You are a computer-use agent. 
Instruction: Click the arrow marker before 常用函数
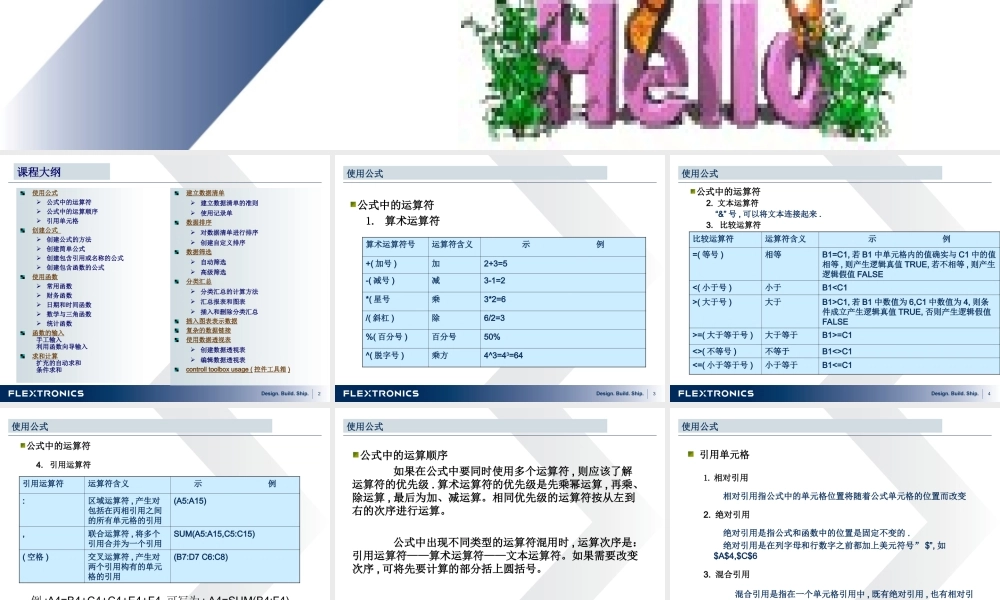click(39, 287)
